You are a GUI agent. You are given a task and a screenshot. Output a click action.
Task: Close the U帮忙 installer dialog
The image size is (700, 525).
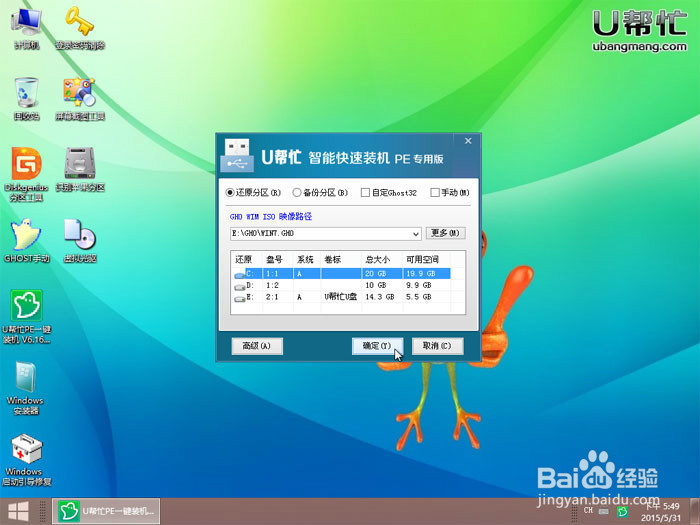[468, 141]
